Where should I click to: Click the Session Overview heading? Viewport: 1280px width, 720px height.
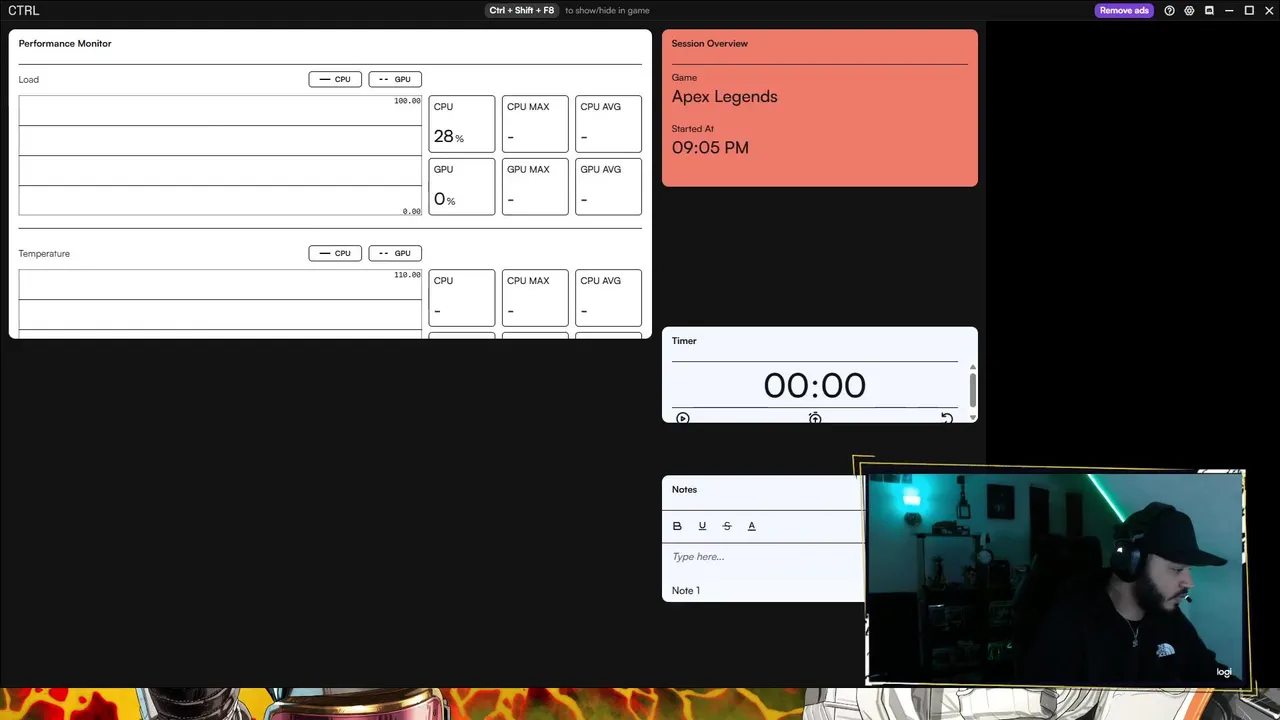pyautogui.click(x=710, y=44)
